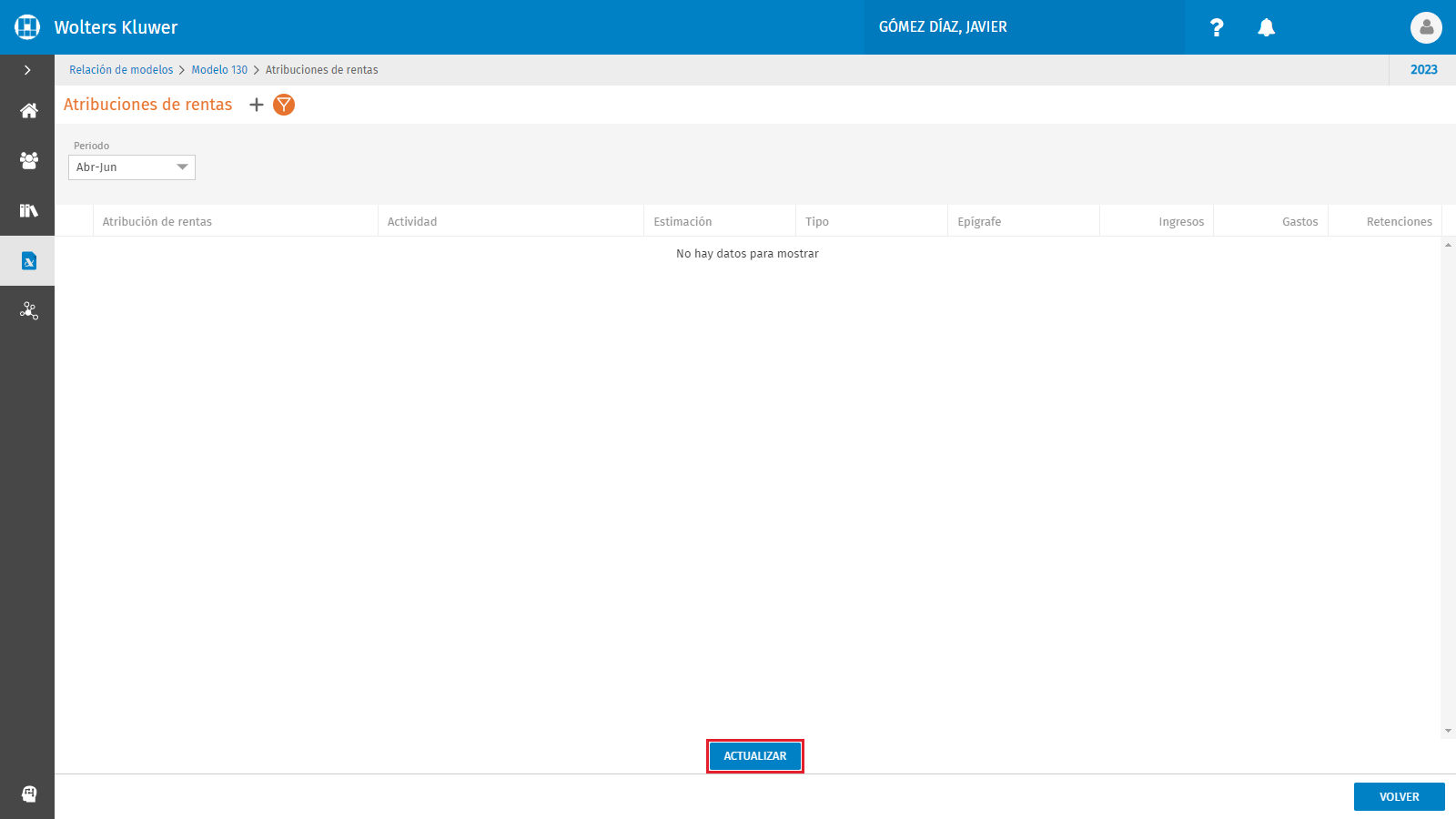Click the Atribuciones de rentas breadcrumb text
This screenshot has width=1456, height=819.
click(322, 70)
